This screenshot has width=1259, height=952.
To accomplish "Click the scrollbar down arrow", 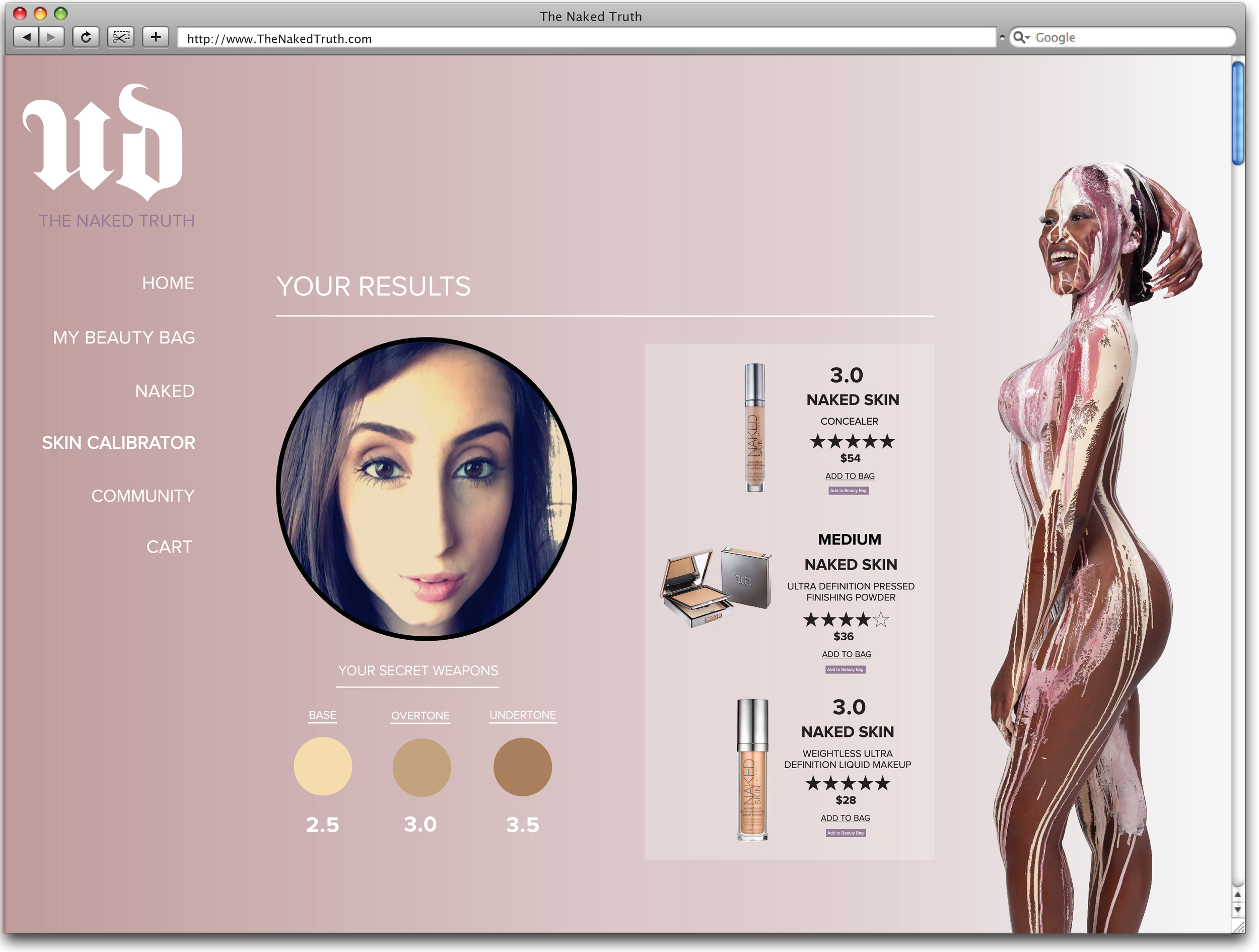I will coord(1238,909).
